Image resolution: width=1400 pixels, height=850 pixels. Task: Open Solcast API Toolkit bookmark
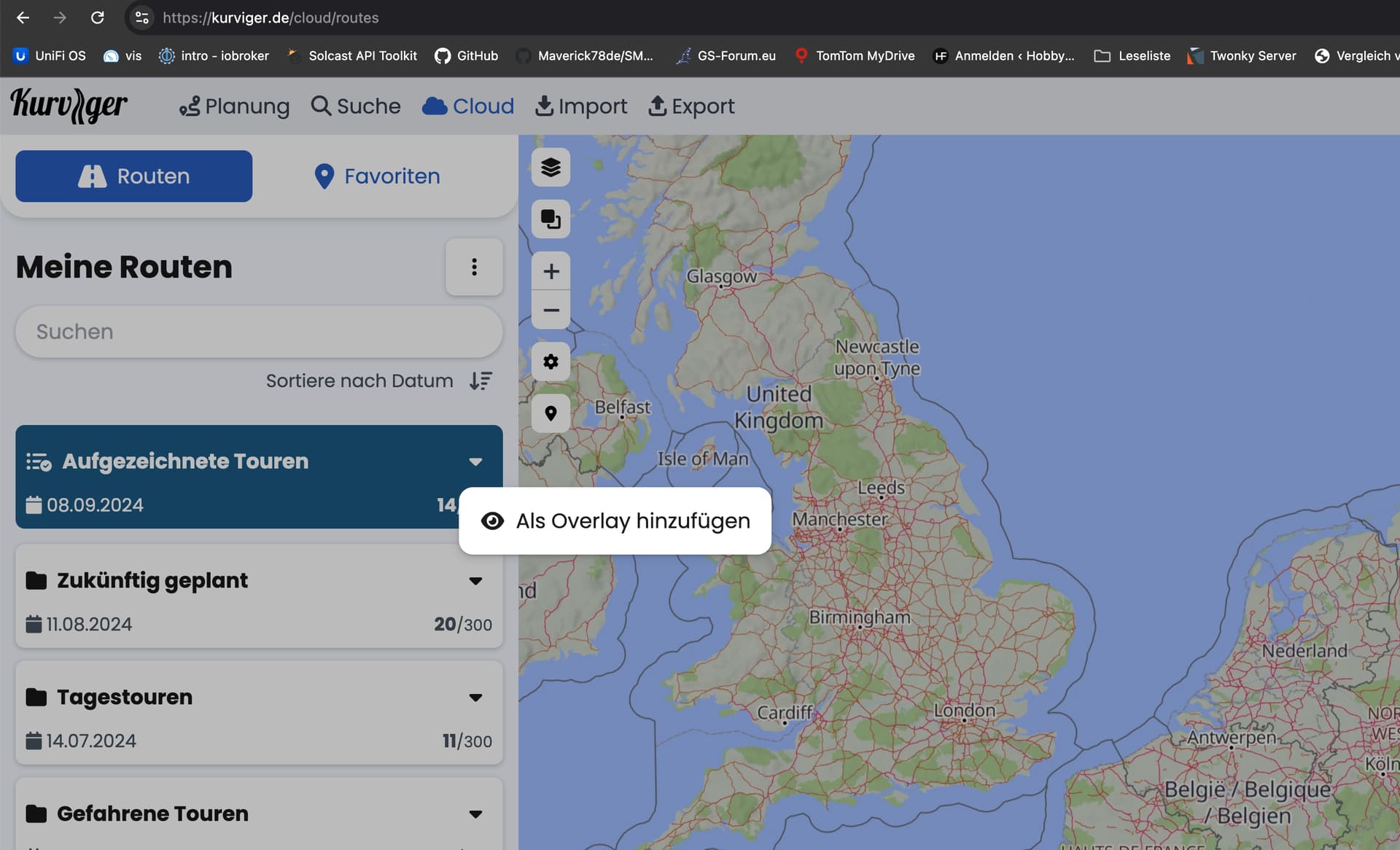[x=351, y=55]
